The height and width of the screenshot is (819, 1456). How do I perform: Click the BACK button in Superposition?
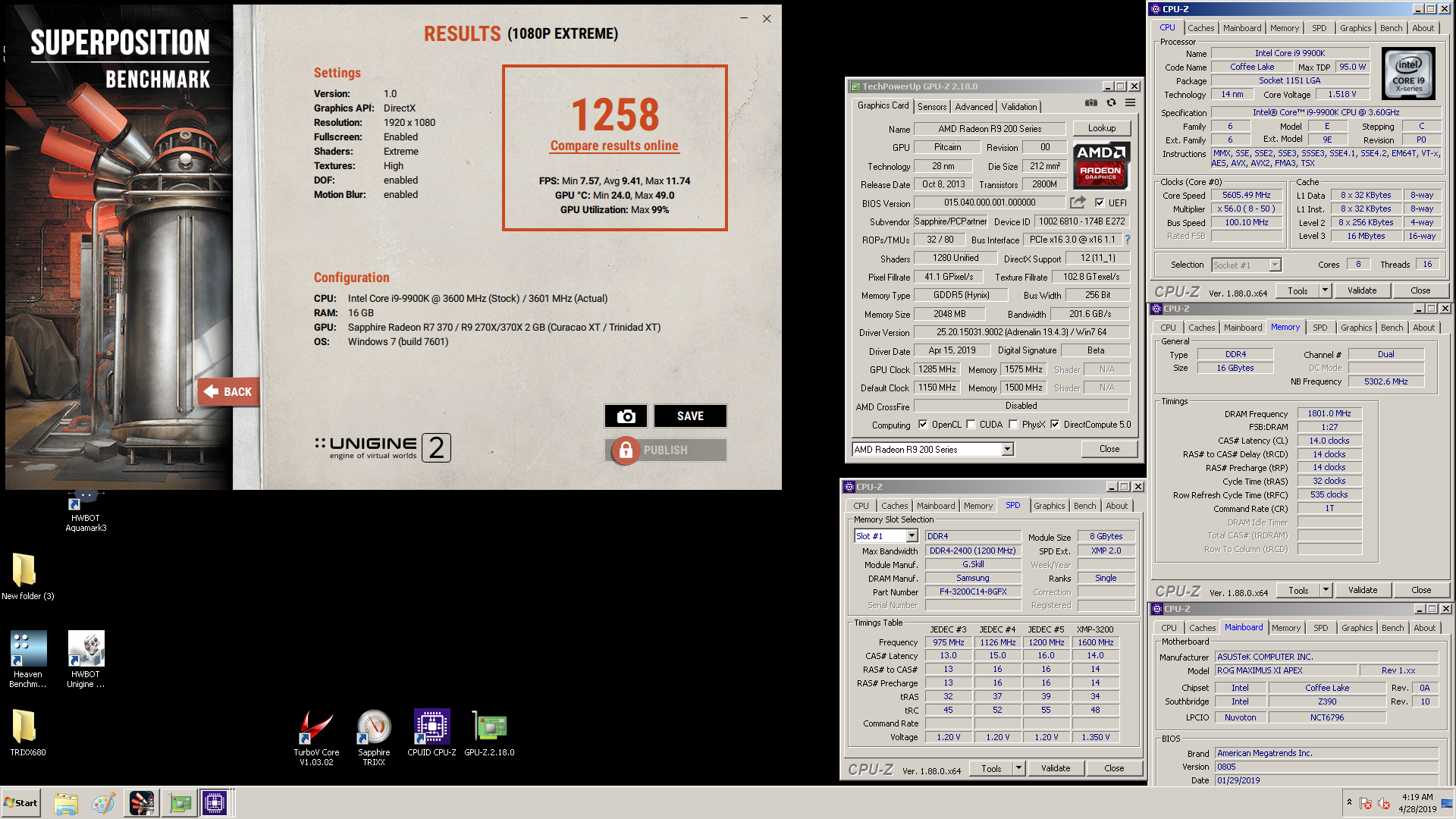pos(228,391)
